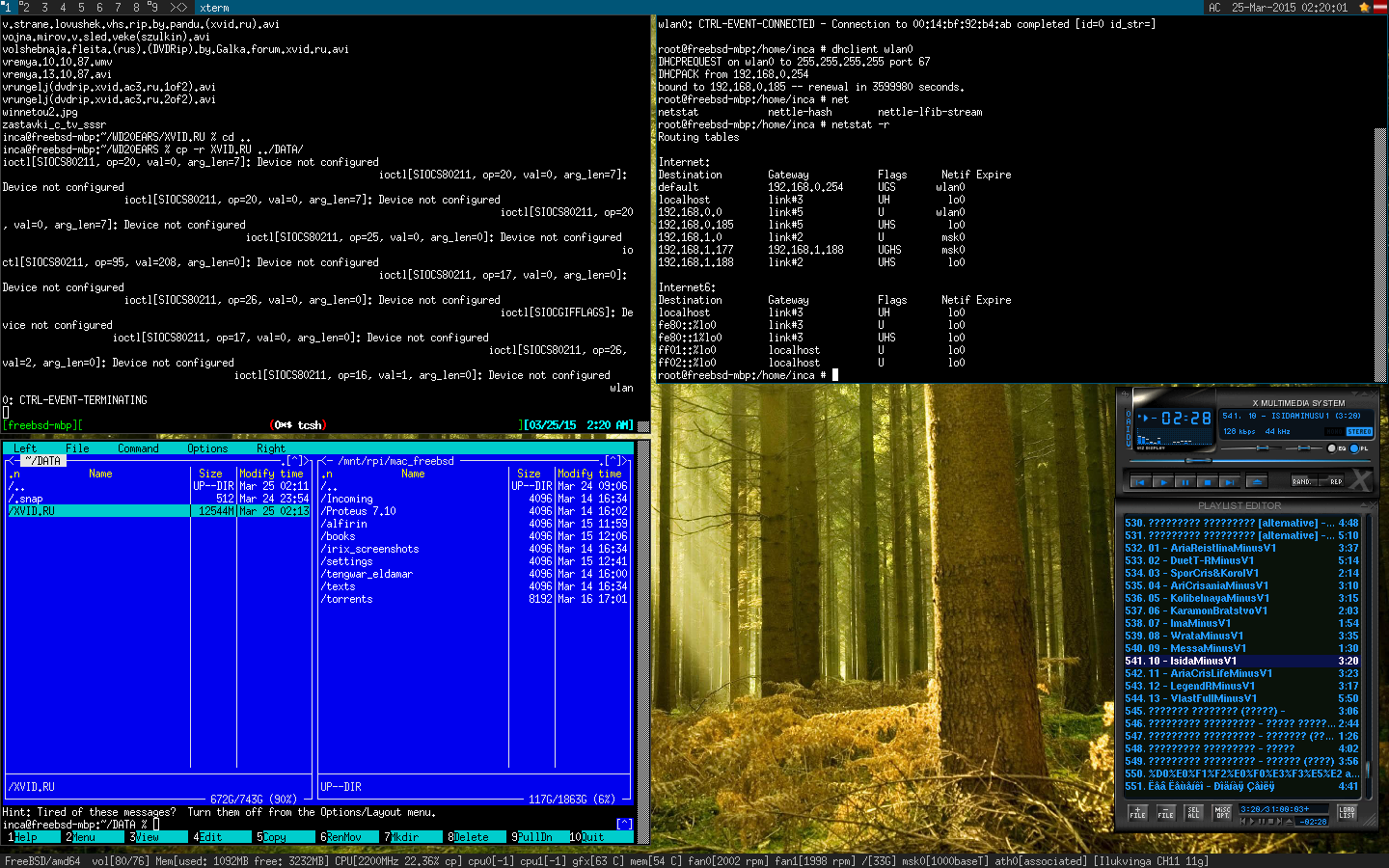Open the Options menu in Midnight Commander

click(207, 448)
